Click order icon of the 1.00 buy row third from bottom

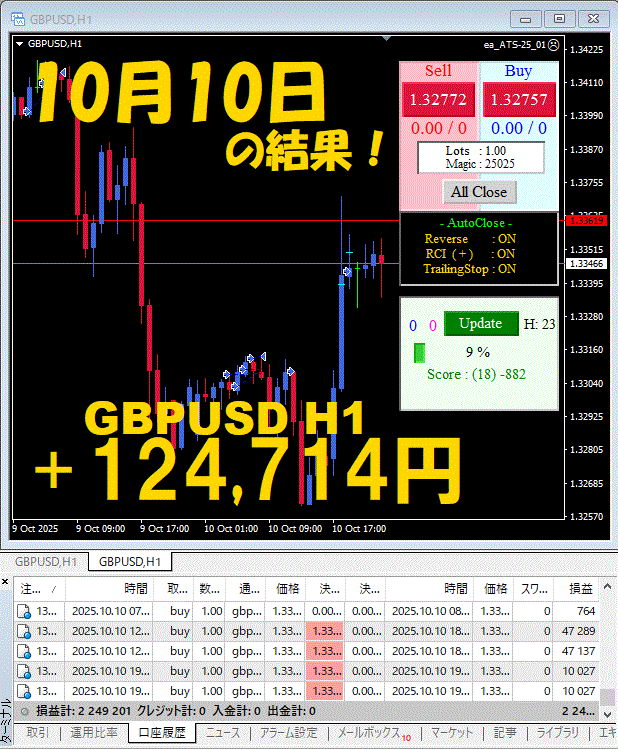point(24,652)
